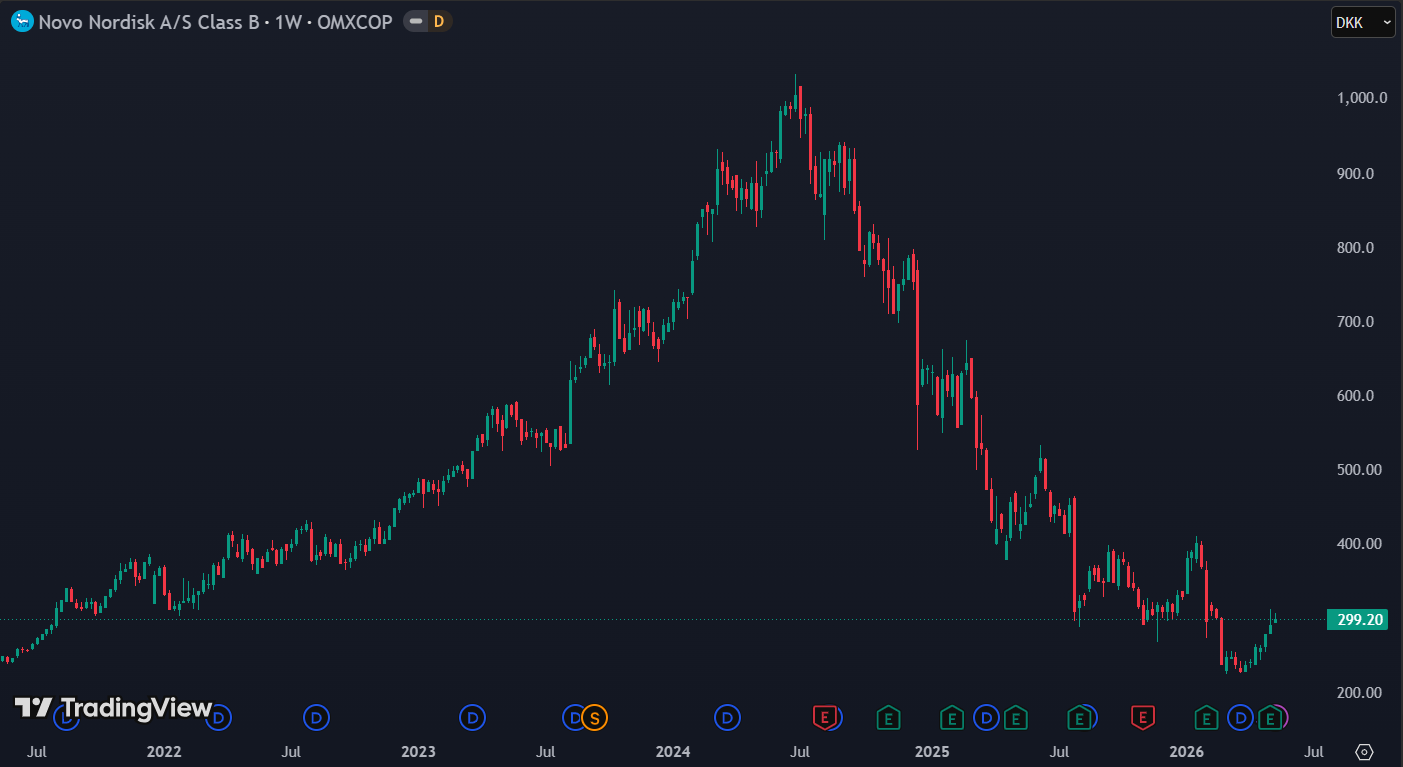Open the dividend marker from mid-2022
Viewport: 1403px width, 767px height.
coord(317,717)
